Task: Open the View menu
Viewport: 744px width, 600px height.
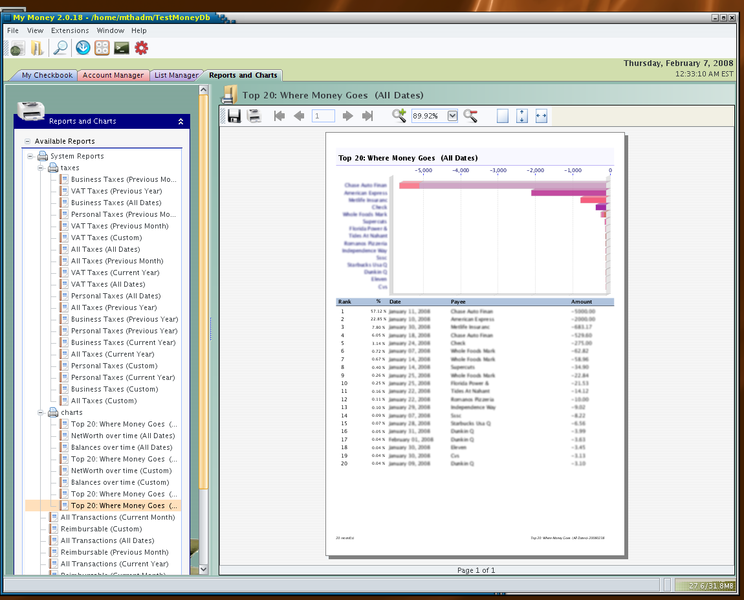Action: click(35, 30)
